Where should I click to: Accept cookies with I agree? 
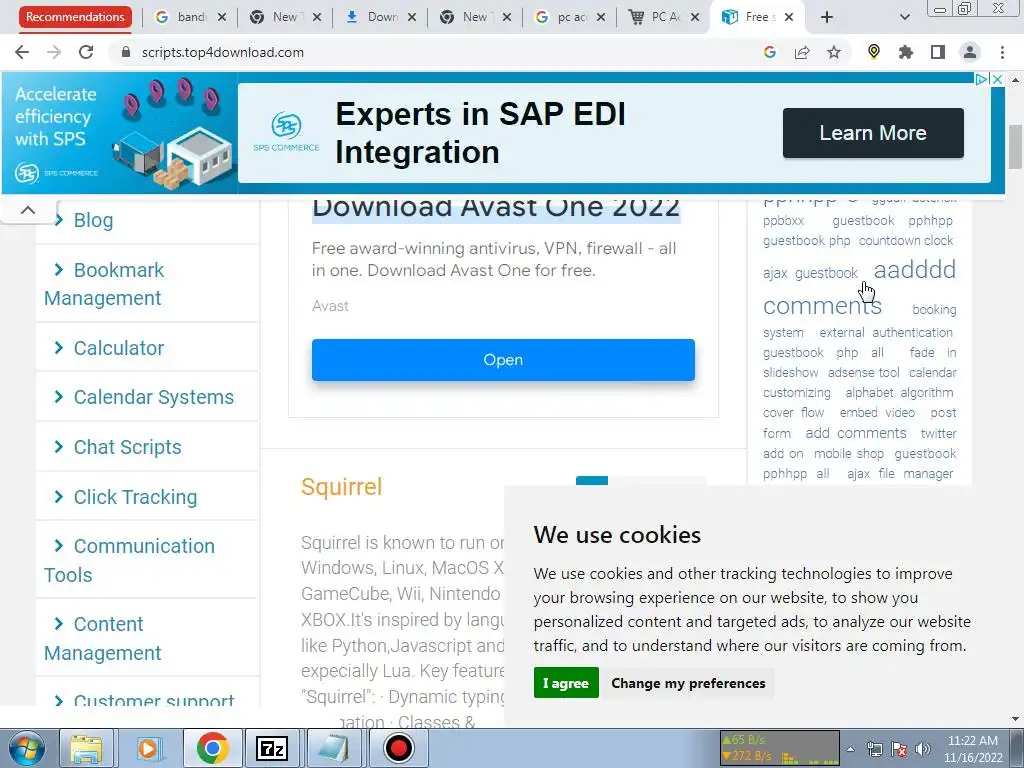click(x=566, y=682)
